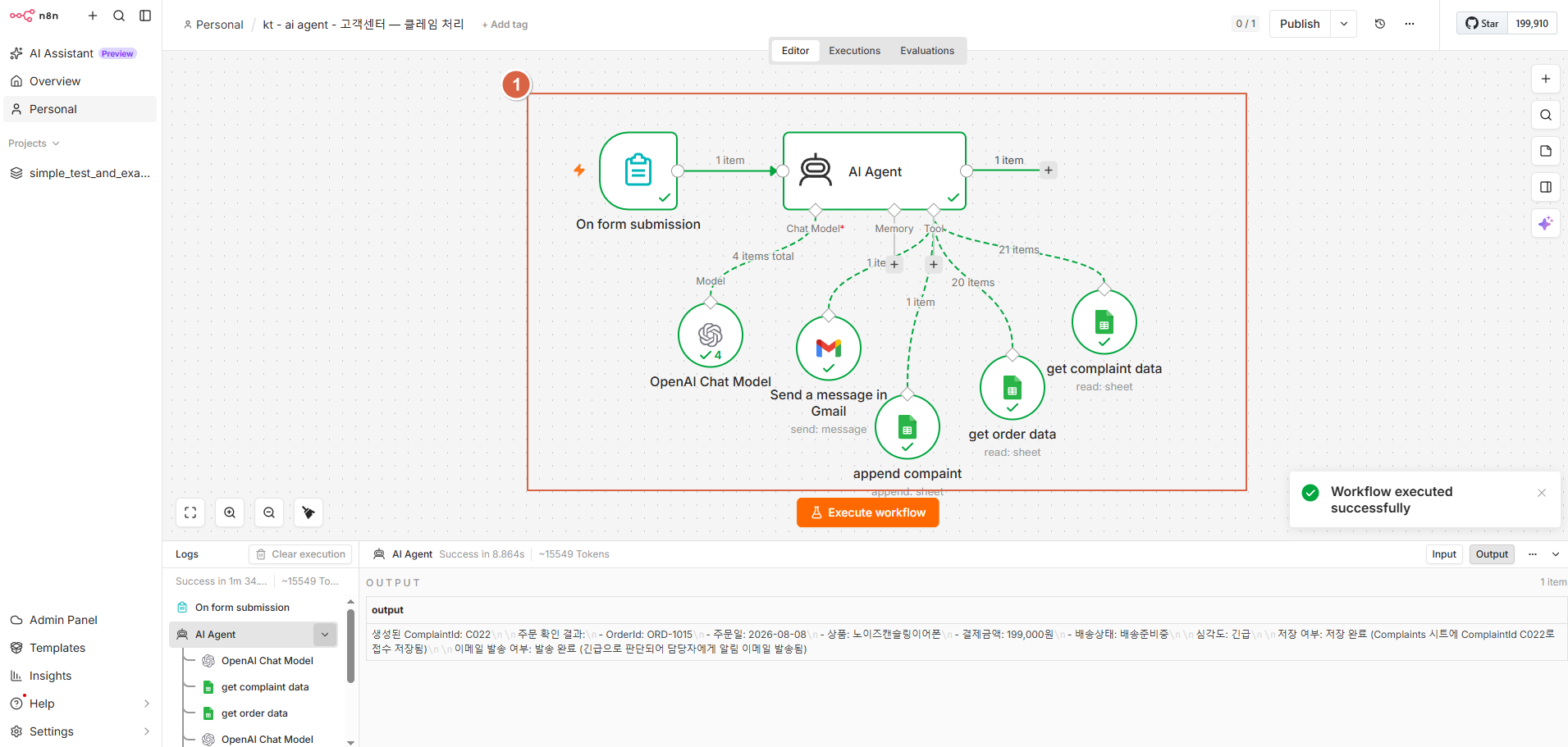Click Clear execution in Logs
The height and width of the screenshot is (747, 1568).
(x=300, y=554)
